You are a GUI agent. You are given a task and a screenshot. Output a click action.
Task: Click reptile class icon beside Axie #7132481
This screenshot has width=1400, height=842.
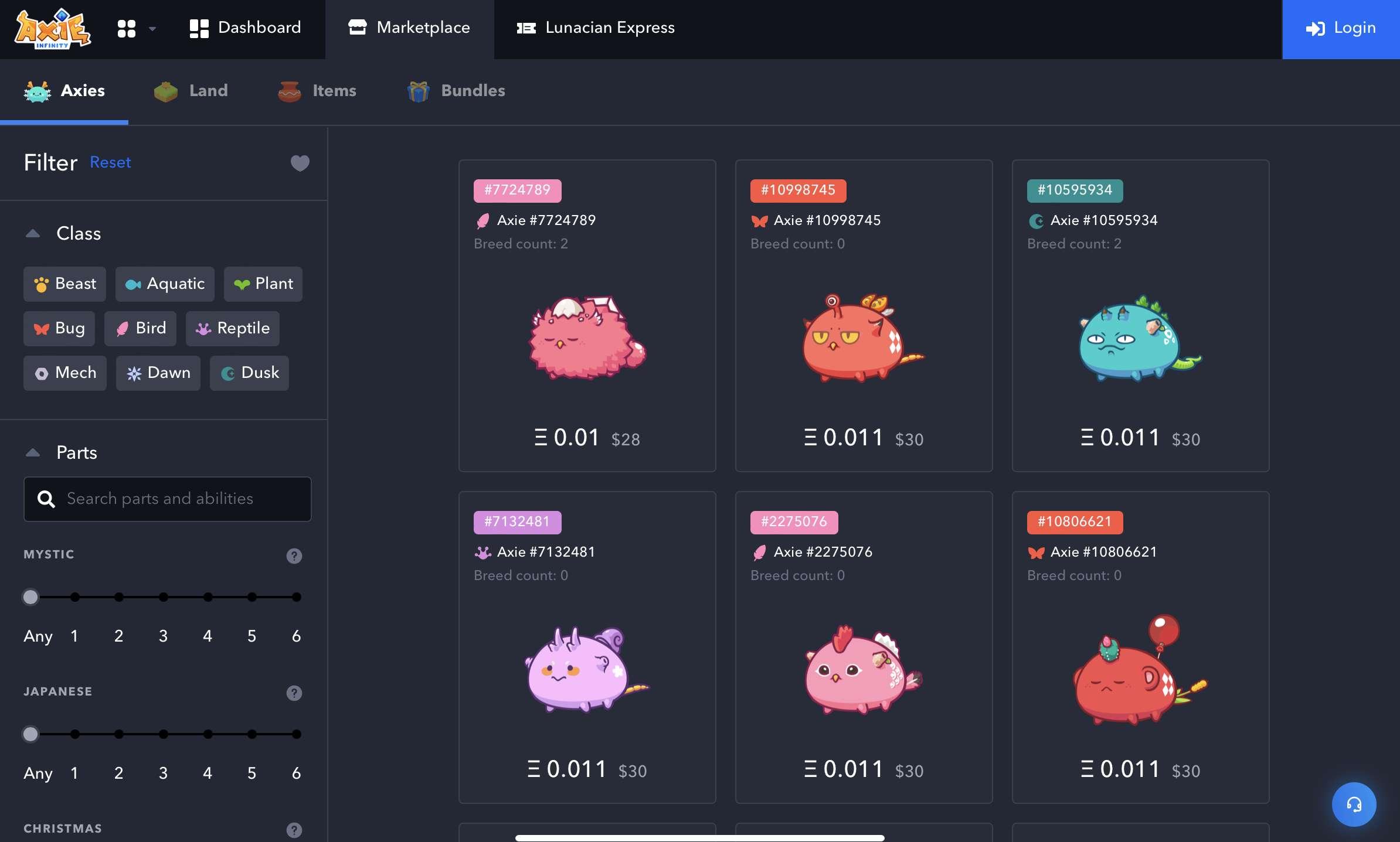[482, 553]
